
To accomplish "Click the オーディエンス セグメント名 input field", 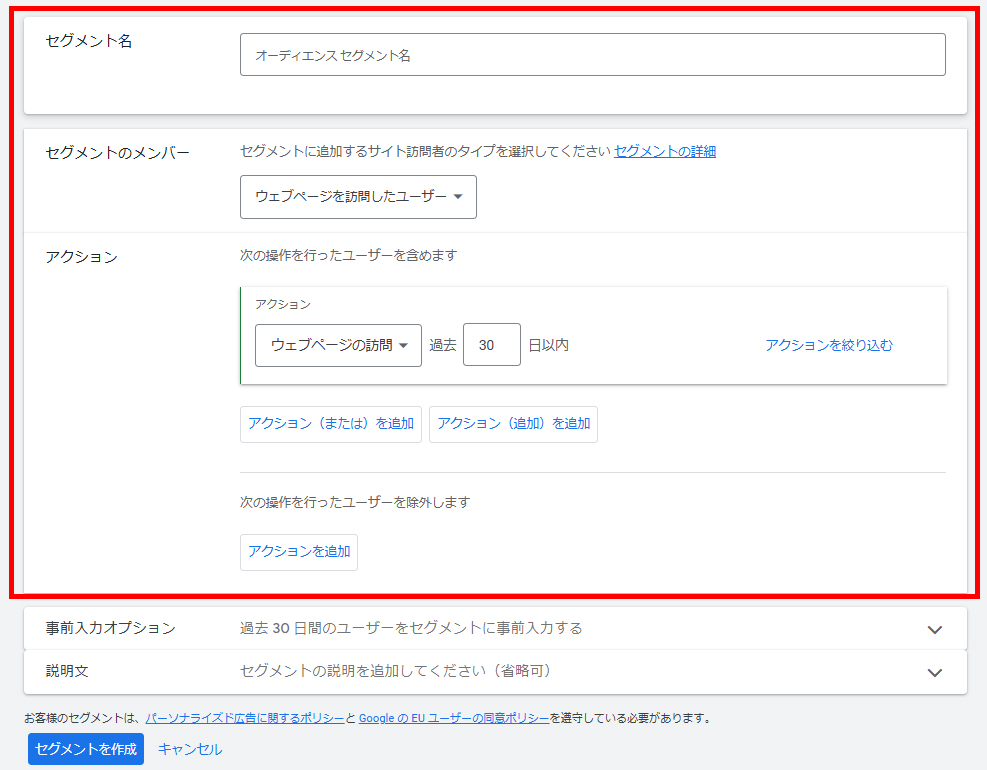I will 592,55.
